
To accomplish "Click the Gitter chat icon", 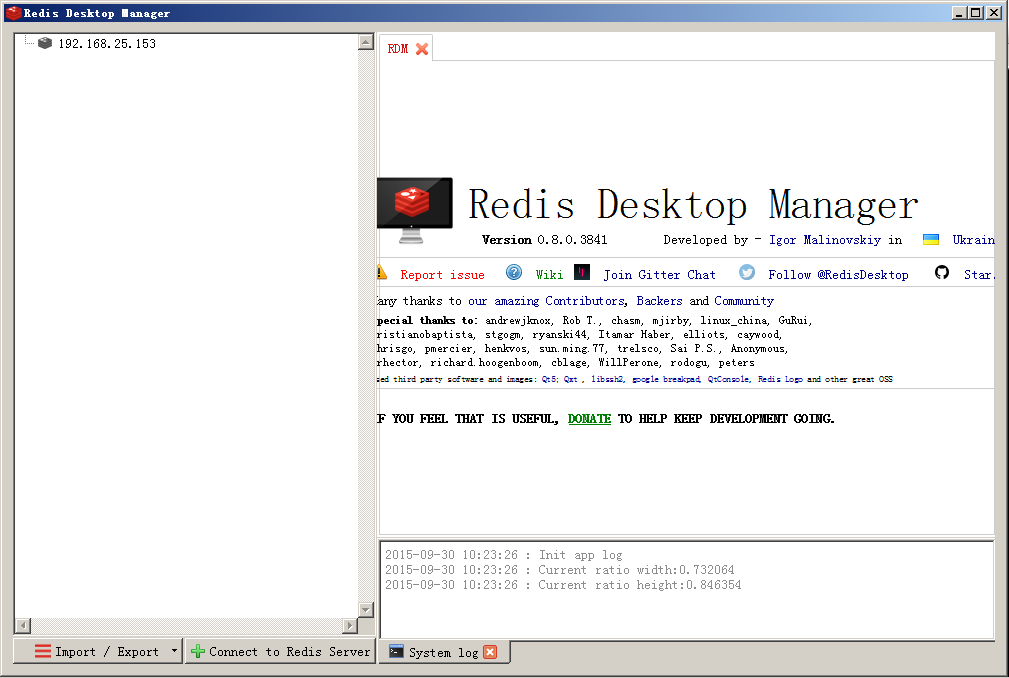I will [582, 272].
